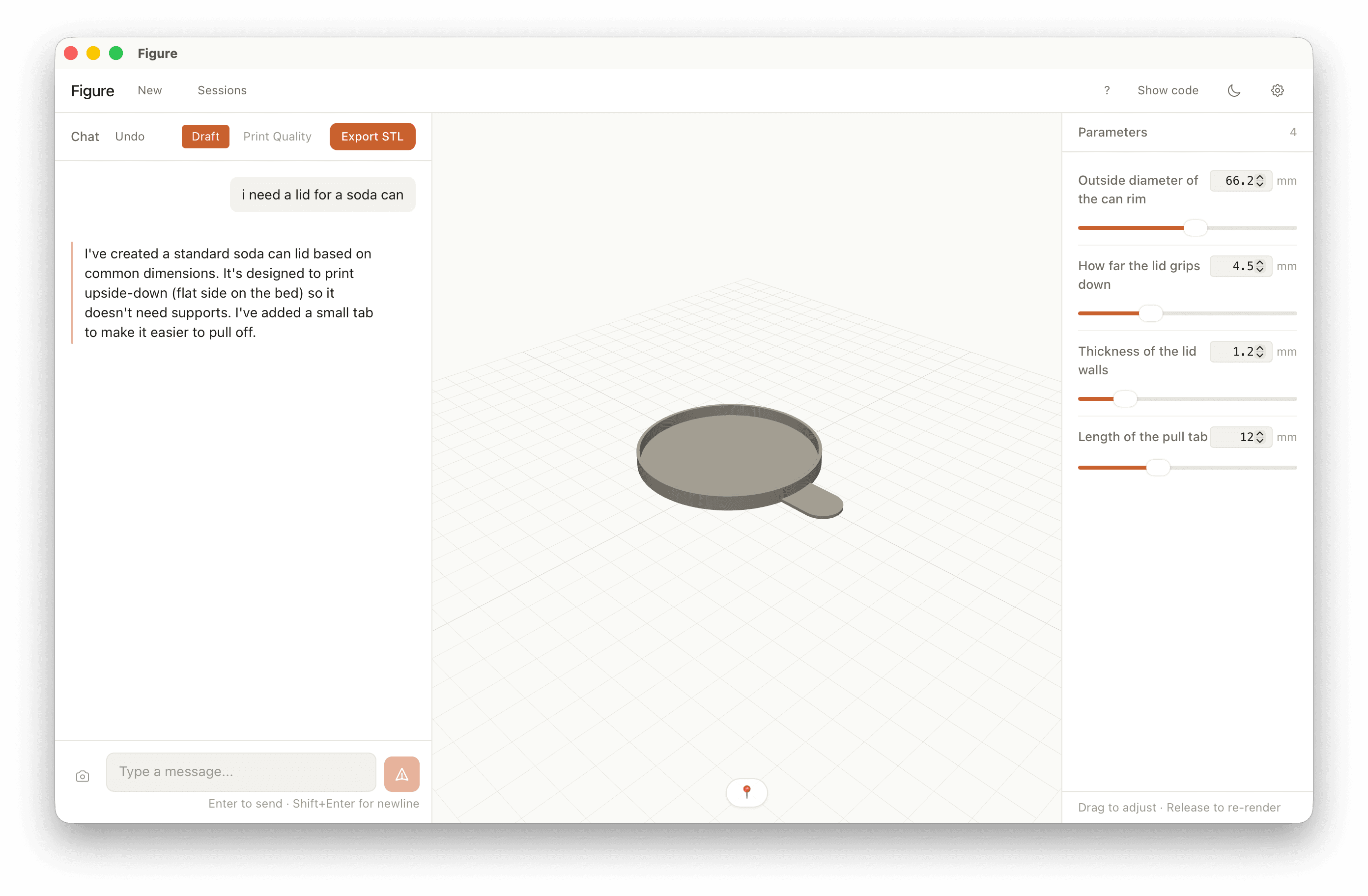The image size is (1368, 896).
Task: Click the outside diameter 66.2 value field
Action: point(1240,180)
